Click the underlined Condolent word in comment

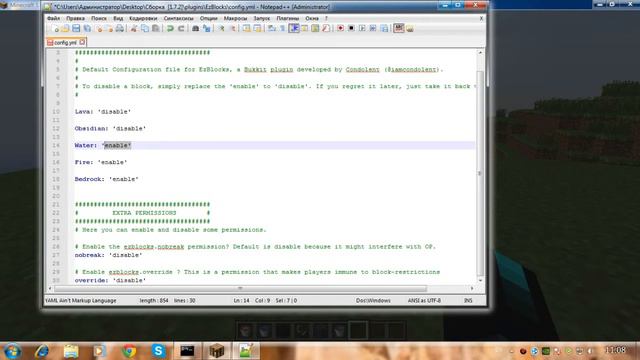point(362,69)
